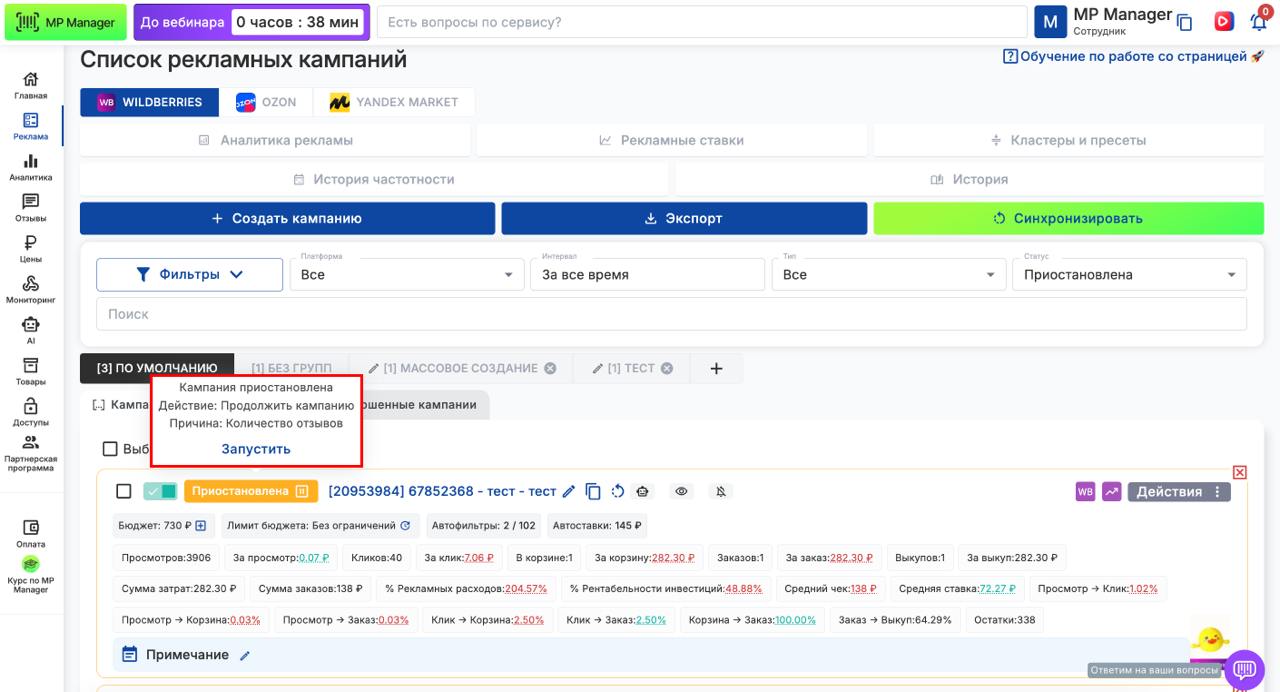Switch to the OZON marketplace tab
This screenshot has height=692, width=1280.
[x=267, y=102]
